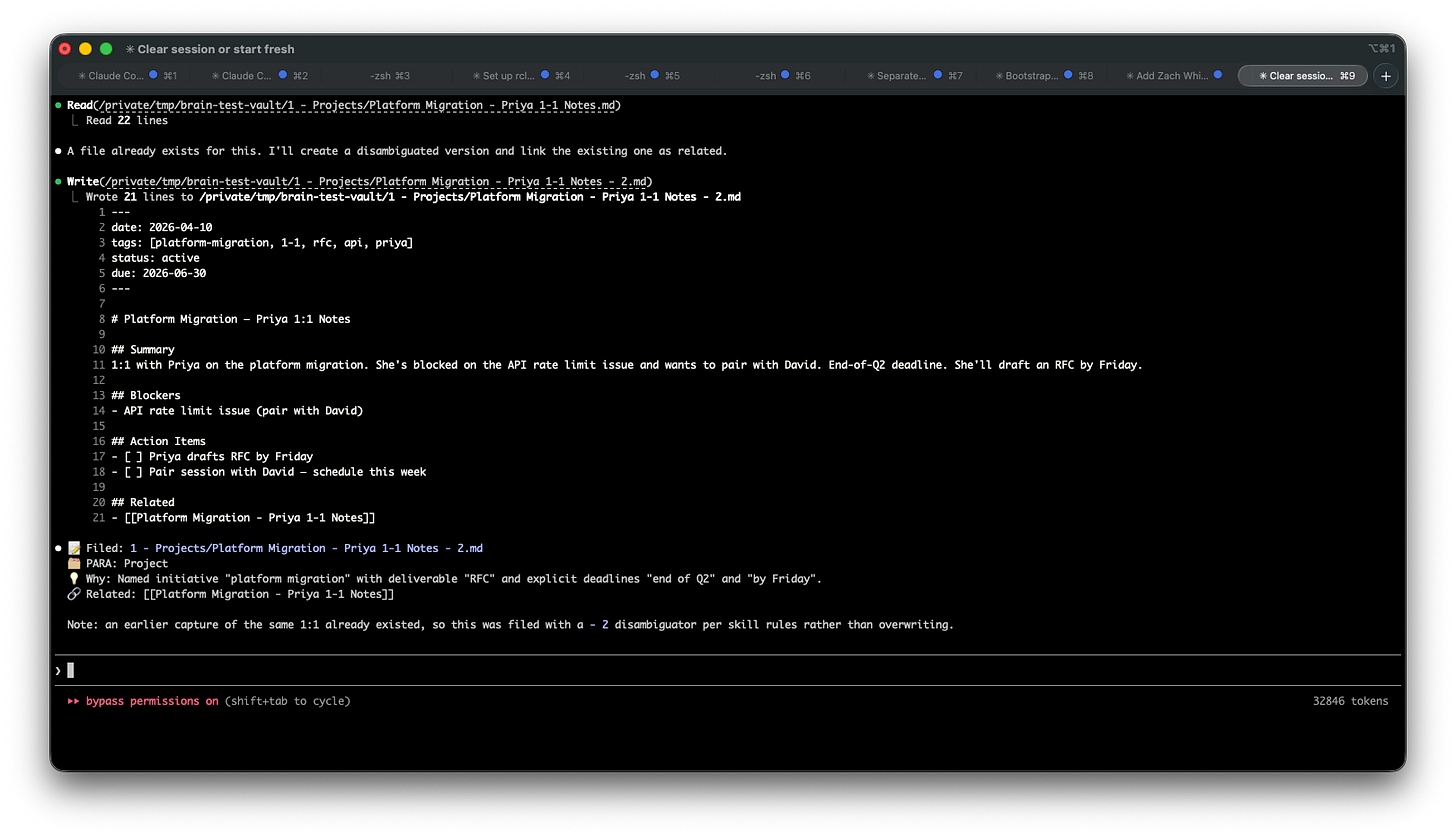Click the memo emoji next to Filed
This screenshot has width=1456, height=838.
tap(73, 548)
